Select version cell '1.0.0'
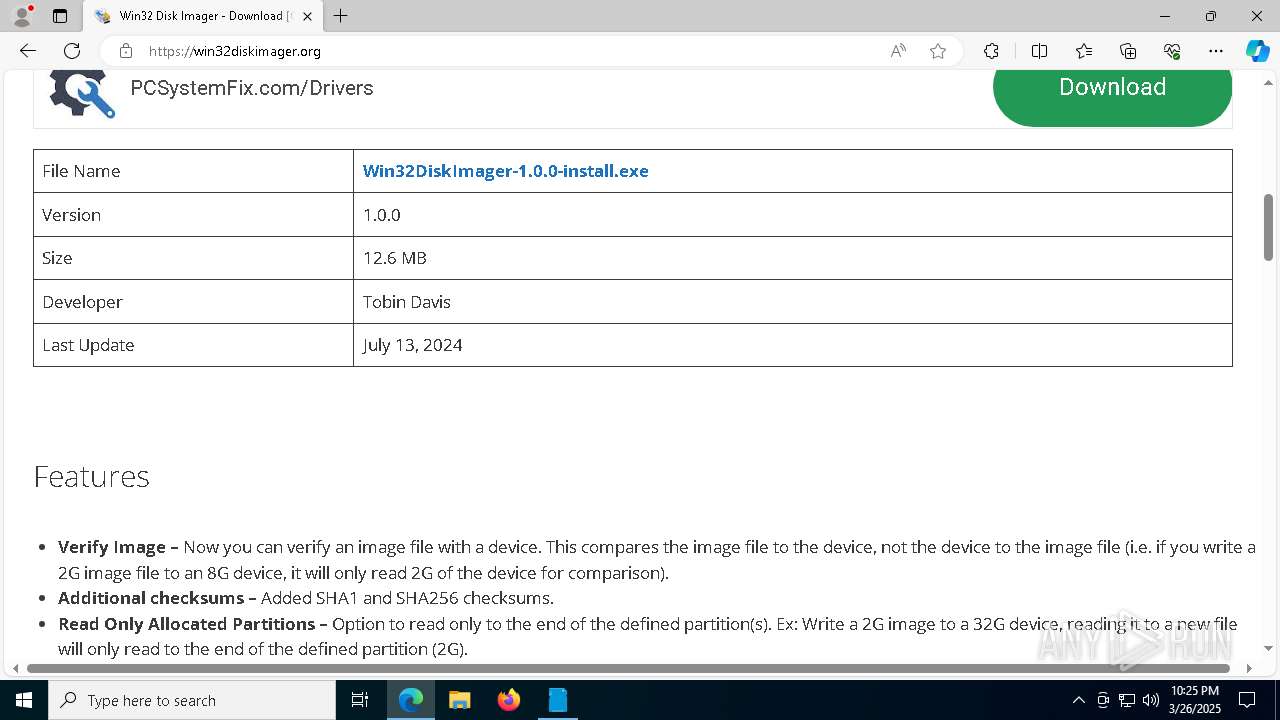Screen dimensions: 1280x720 [x=381, y=215]
